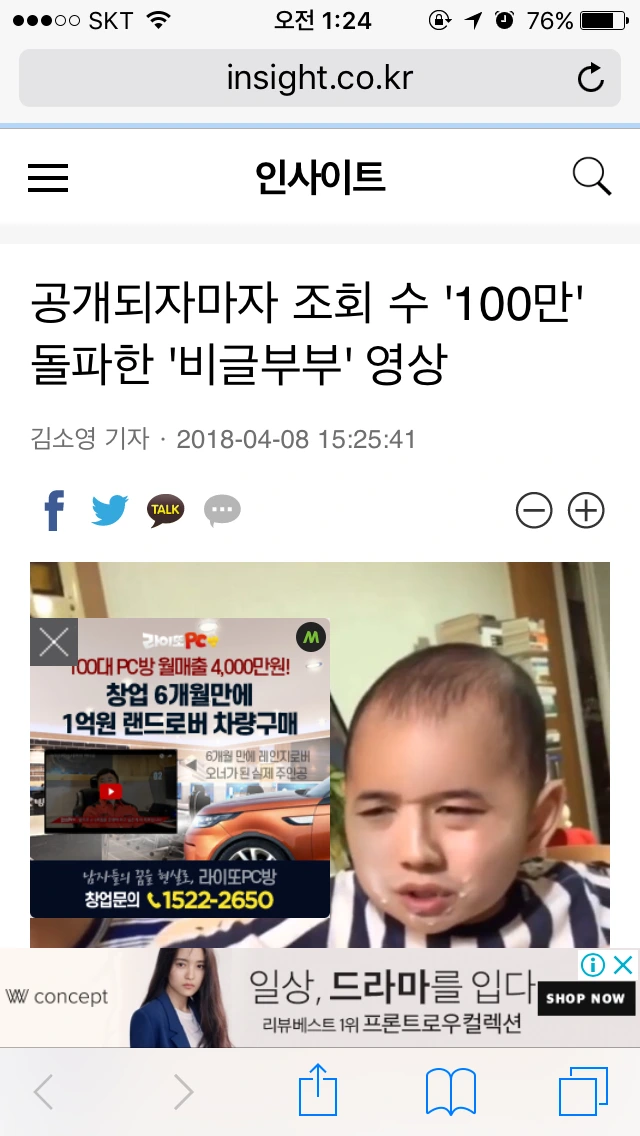The width and height of the screenshot is (640, 1136).
Task: Reload the page in address bar
Action: [x=590, y=78]
